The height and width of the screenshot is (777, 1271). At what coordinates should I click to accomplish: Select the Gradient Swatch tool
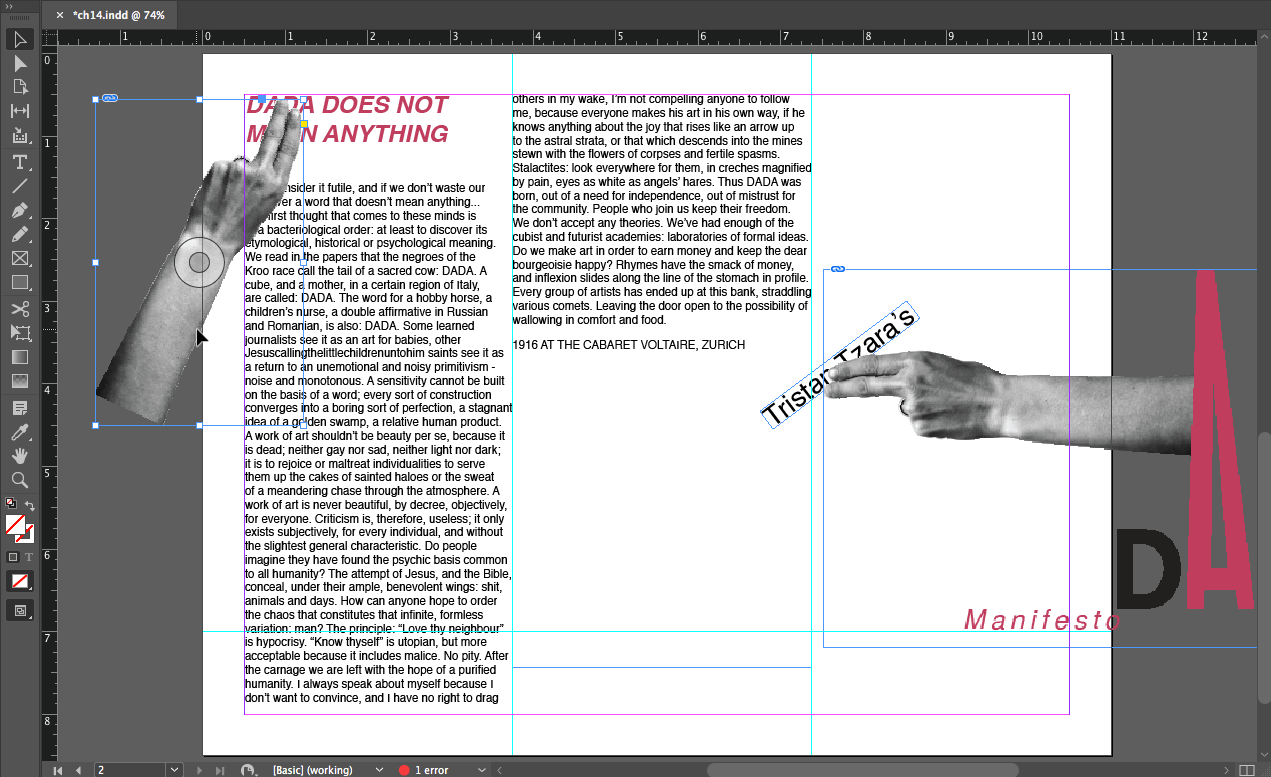coord(20,356)
